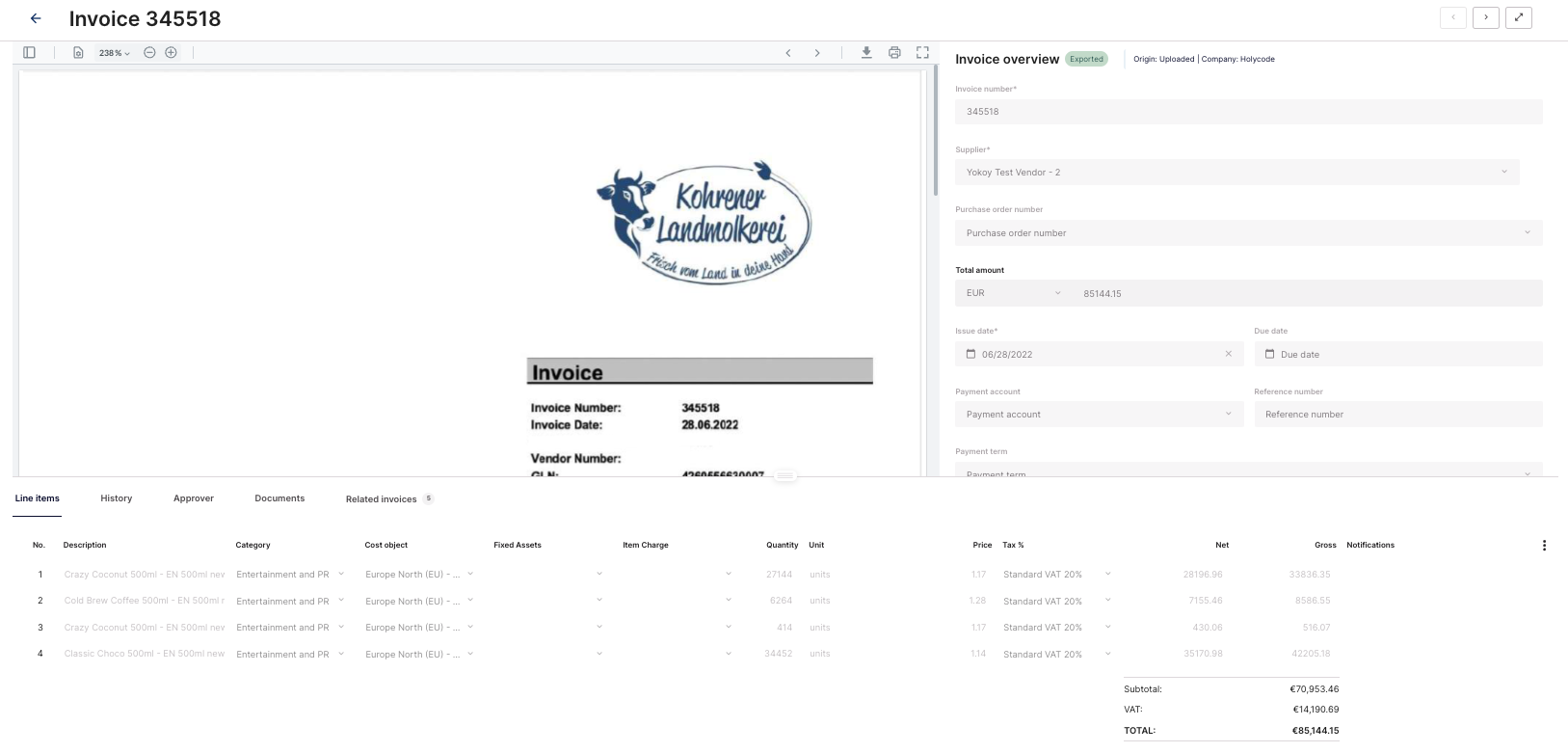Open Tax % dropdown for line item 3
1568x753 pixels.
tap(1057, 628)
